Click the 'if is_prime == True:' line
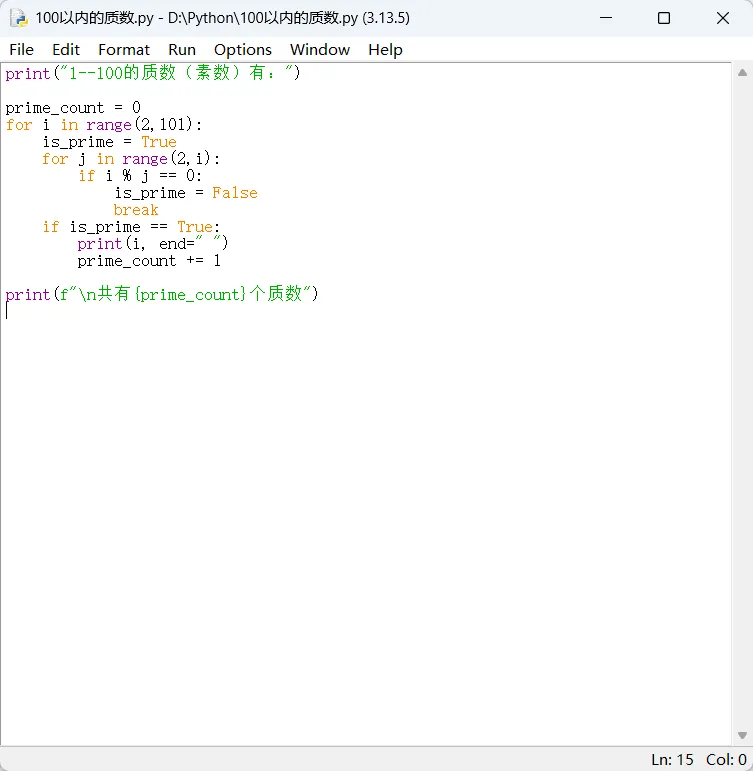 131,227
